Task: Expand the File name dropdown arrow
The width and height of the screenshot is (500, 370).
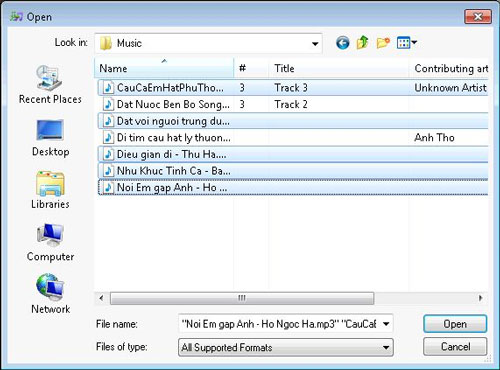Action: [x=386, y=324]
